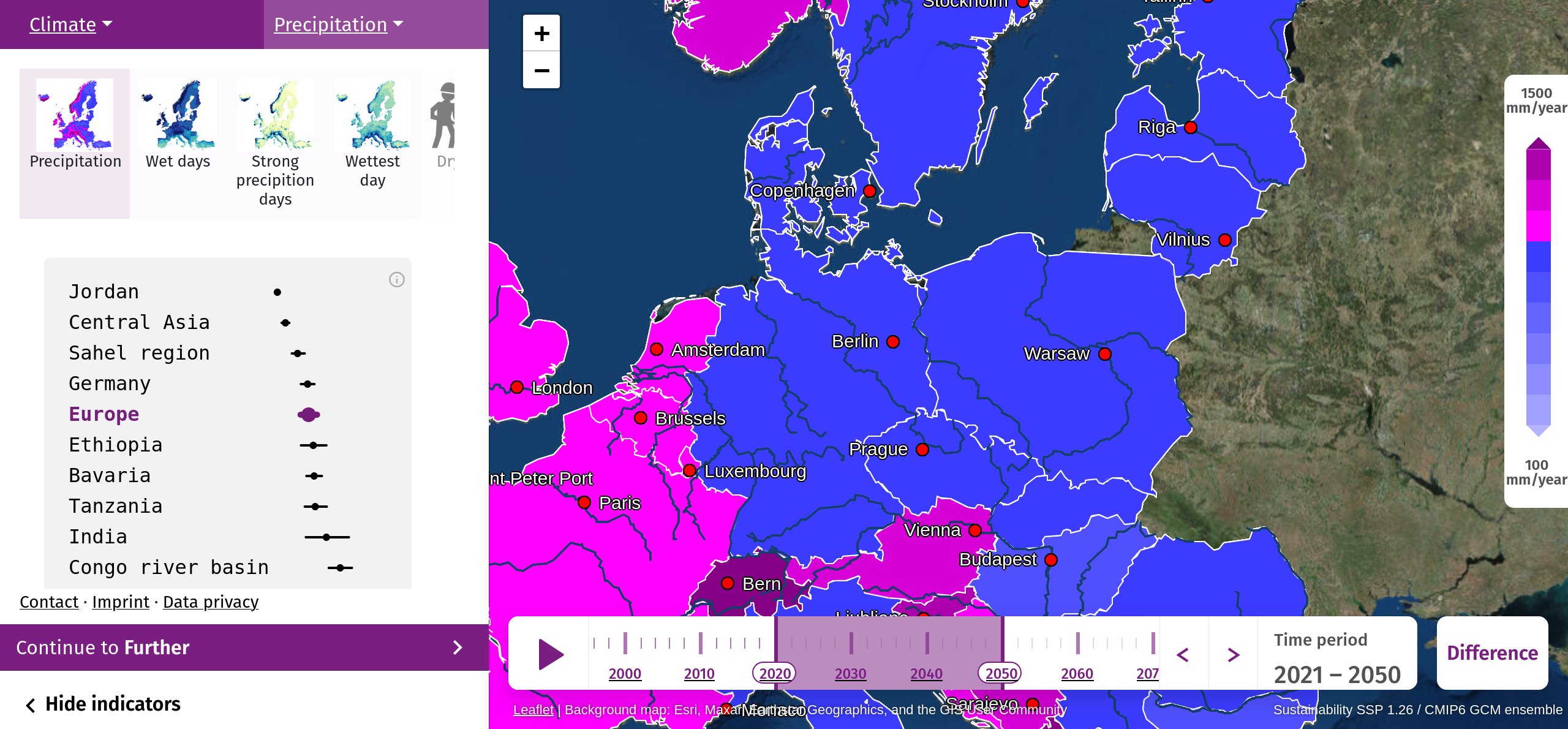Screen dimensions: 1568x729
Task: Collapse panel with Hide indicators
Action: pos(103,704)
